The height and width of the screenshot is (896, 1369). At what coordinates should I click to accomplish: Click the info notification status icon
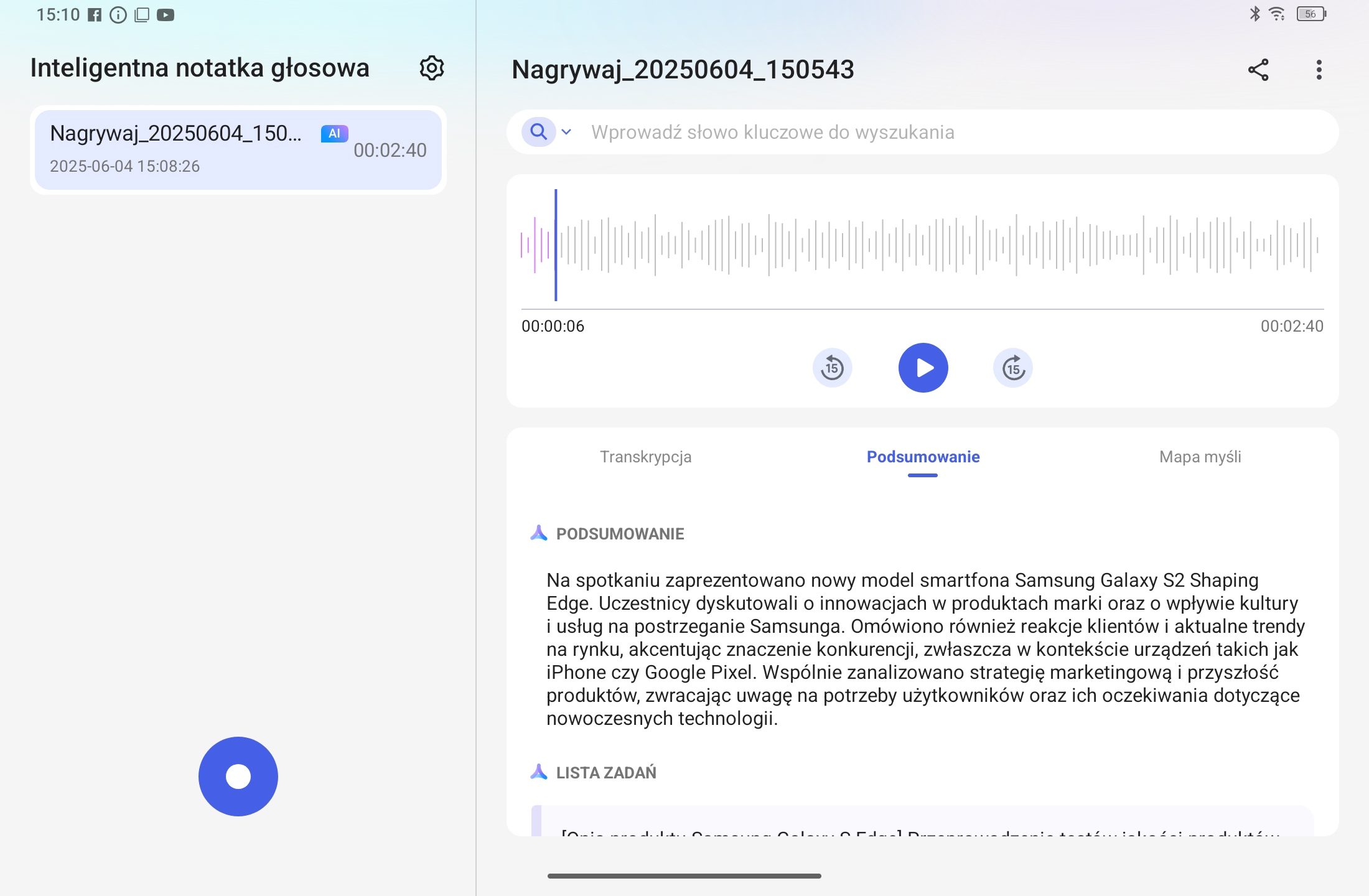click(118, 15)
